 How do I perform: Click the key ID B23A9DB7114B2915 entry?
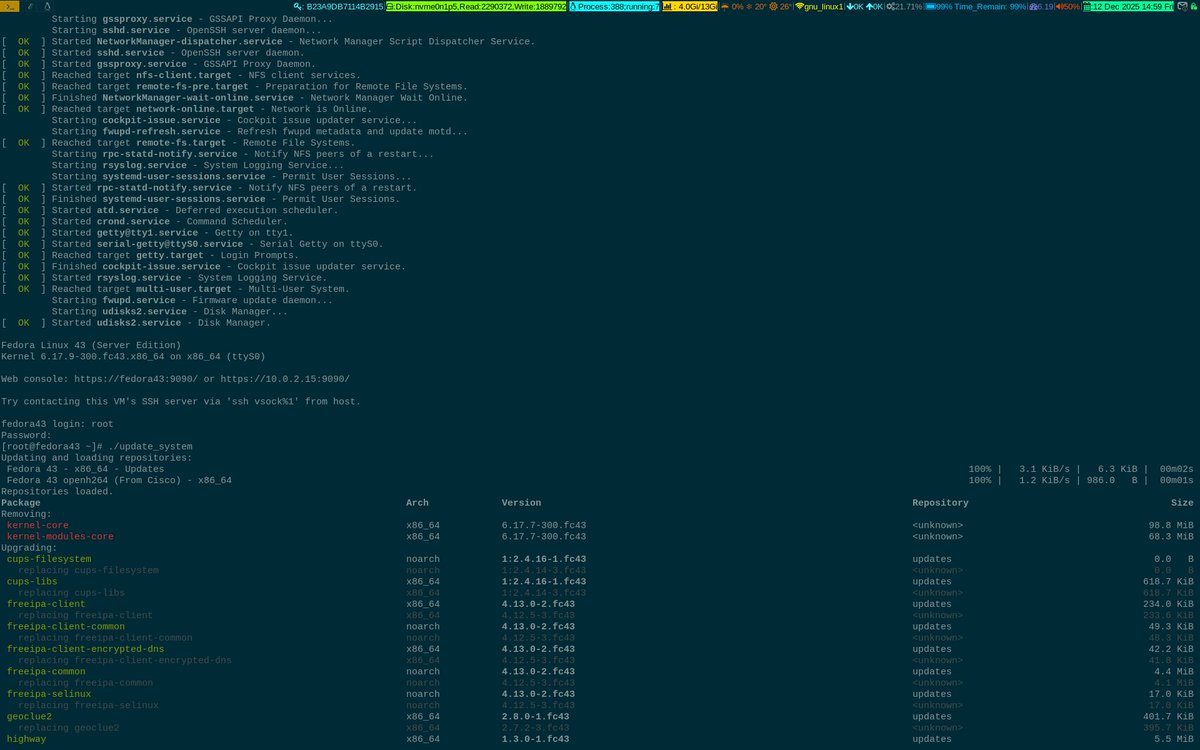point(338,6)
